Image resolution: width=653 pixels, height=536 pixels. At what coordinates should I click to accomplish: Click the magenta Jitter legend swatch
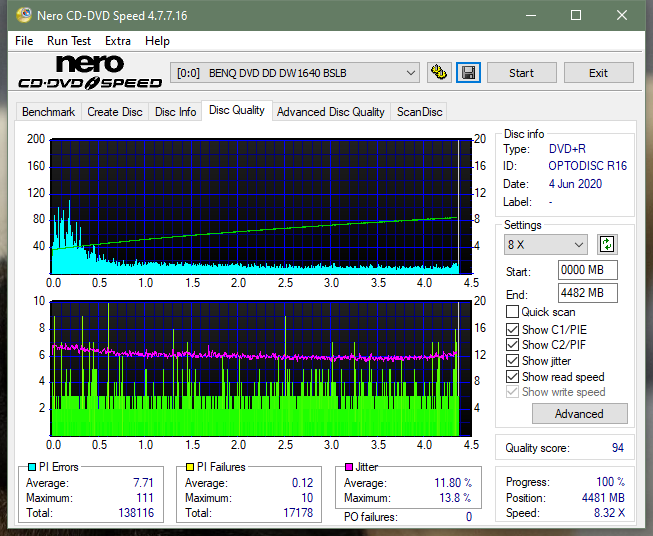point(349,467)
